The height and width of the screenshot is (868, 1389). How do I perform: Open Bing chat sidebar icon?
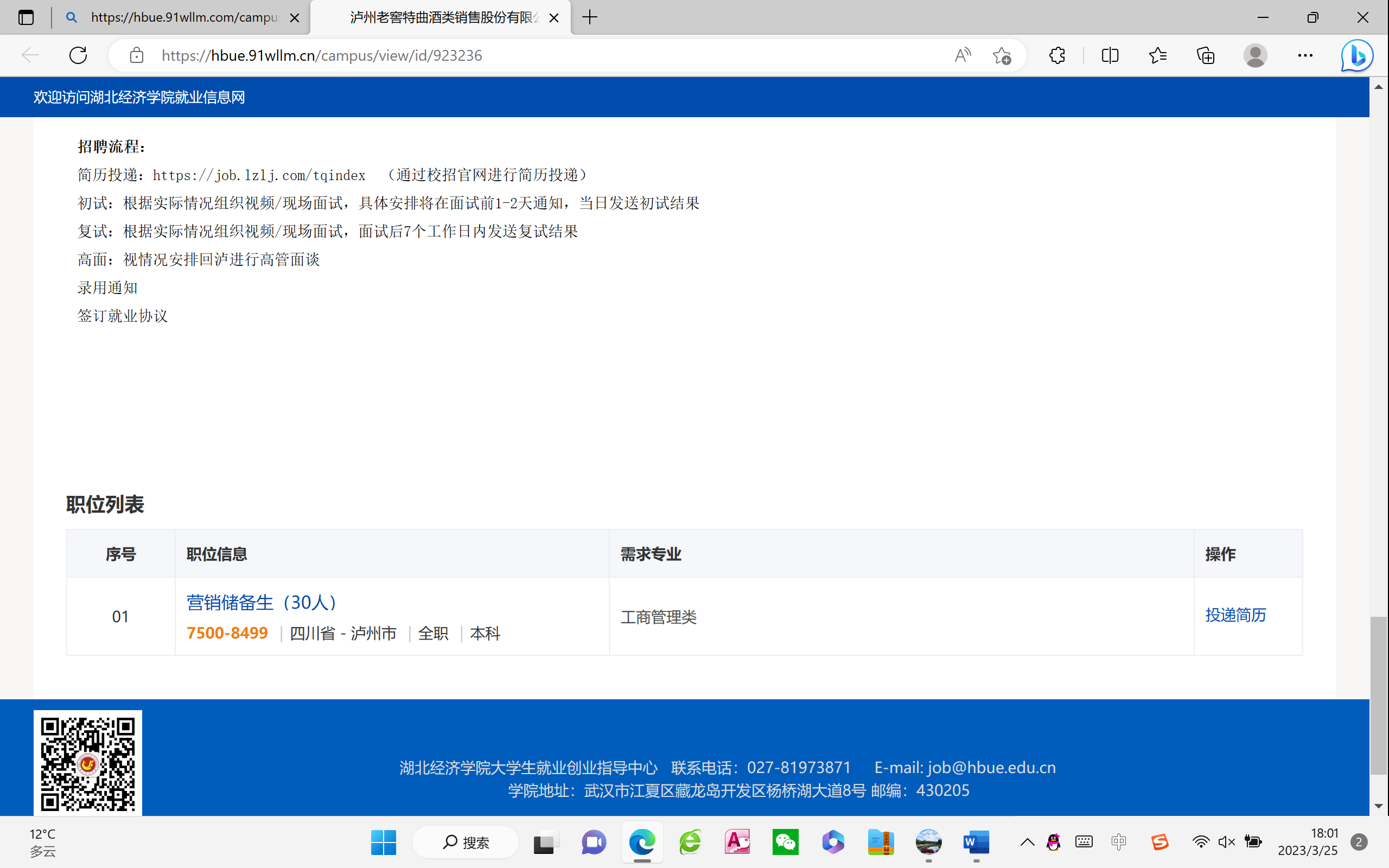1356,55
